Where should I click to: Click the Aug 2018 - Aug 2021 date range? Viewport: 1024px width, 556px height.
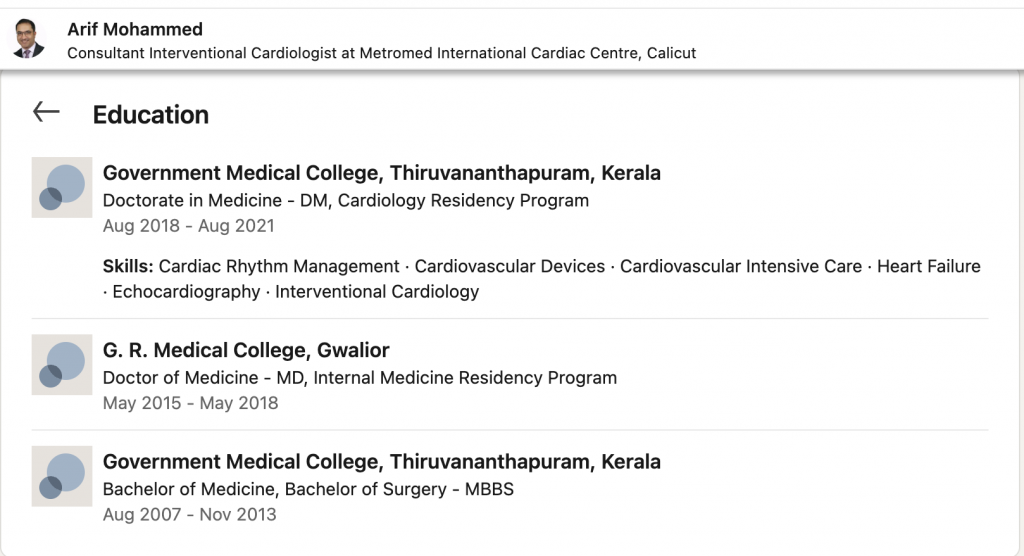pyautogui.click(x=188, y=226)
